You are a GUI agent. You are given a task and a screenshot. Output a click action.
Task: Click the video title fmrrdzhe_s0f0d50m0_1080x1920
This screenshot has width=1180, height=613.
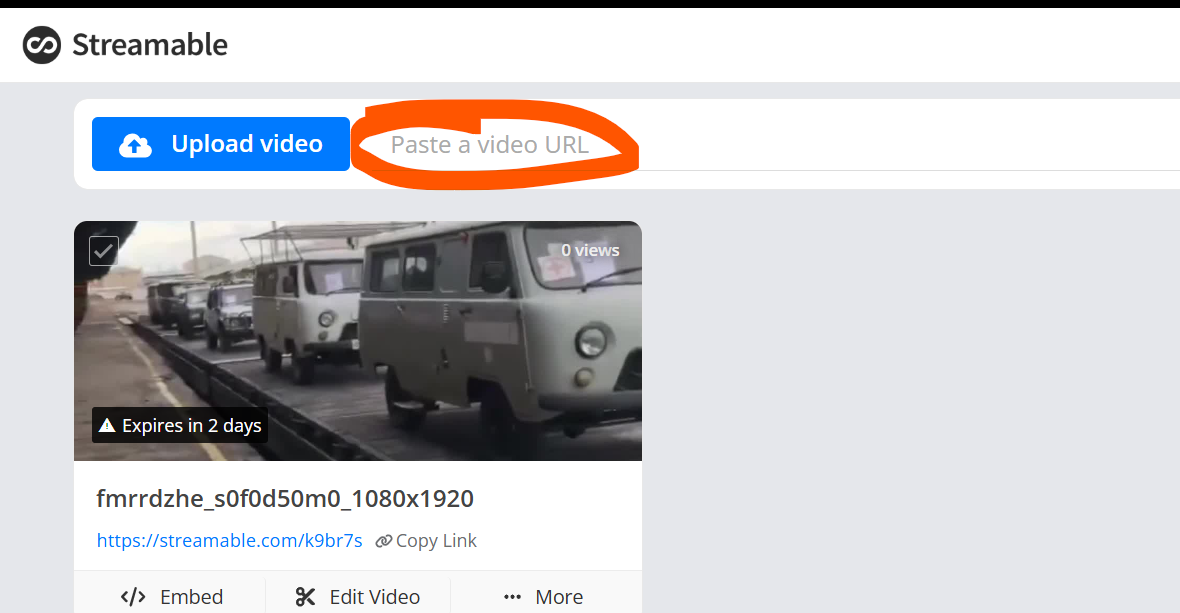click(x=285, y=498)
